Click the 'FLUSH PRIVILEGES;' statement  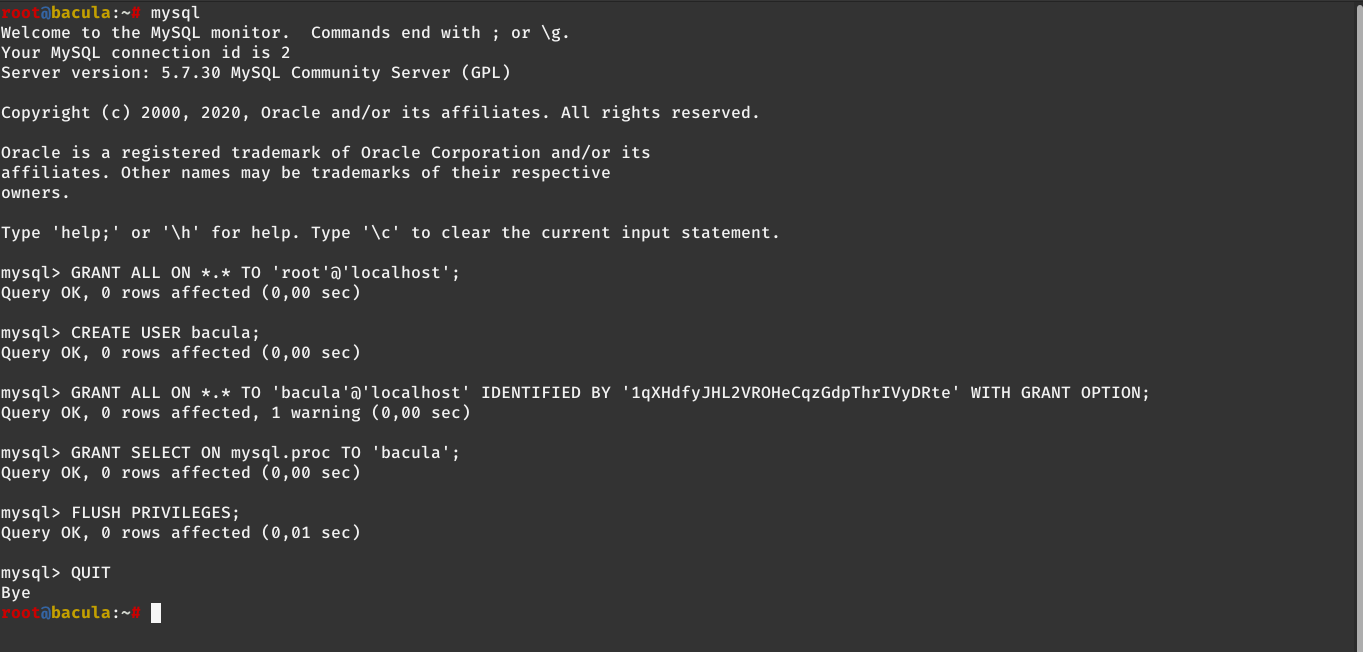[156, 513]
